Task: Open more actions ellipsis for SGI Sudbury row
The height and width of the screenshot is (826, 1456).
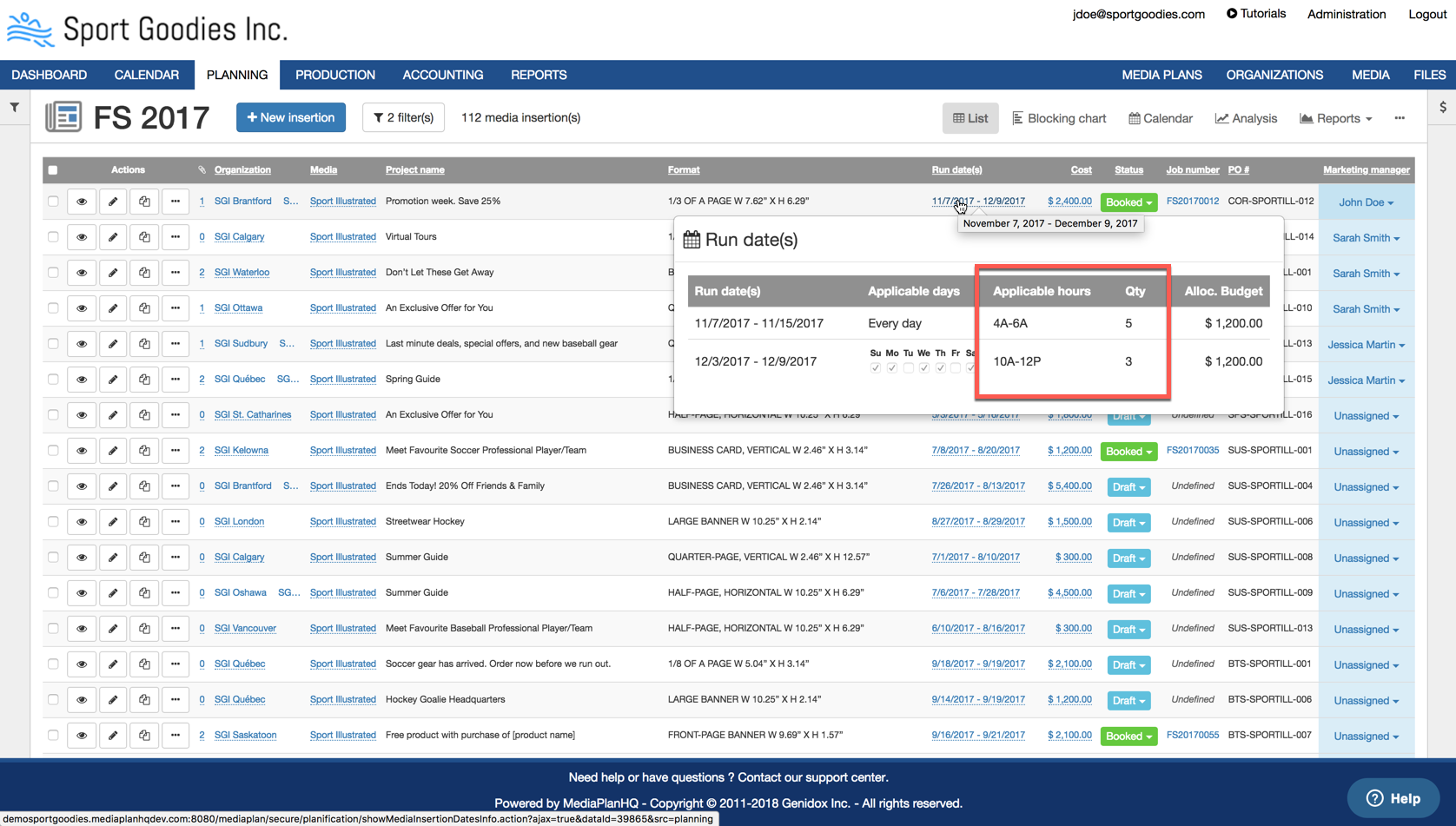Action: 175,344
